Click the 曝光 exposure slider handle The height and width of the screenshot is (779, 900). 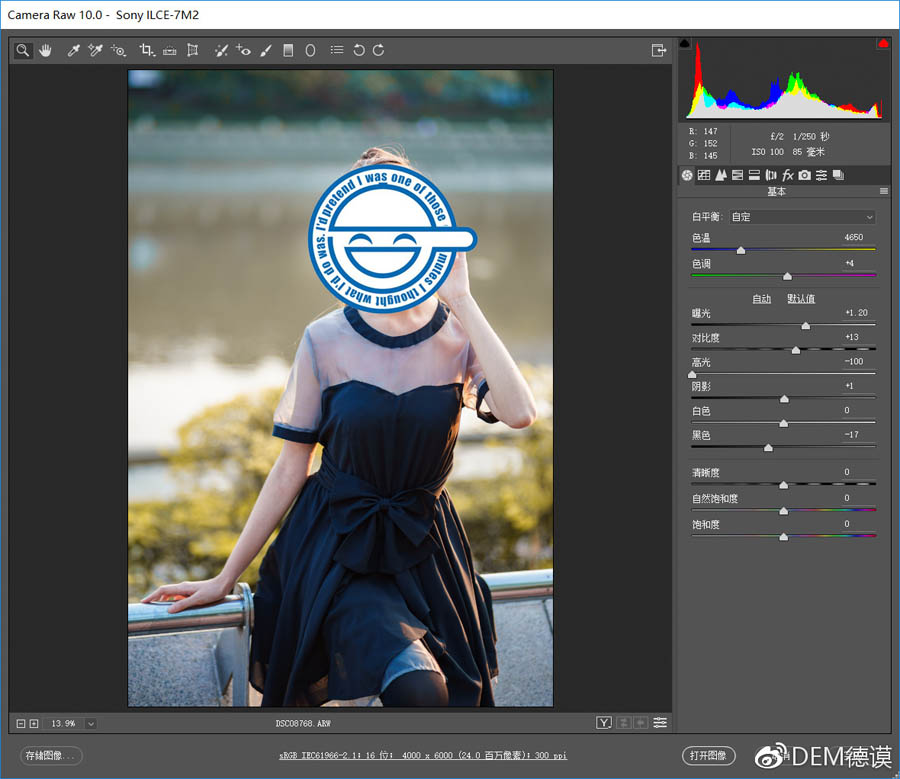[x=806, y=326]
